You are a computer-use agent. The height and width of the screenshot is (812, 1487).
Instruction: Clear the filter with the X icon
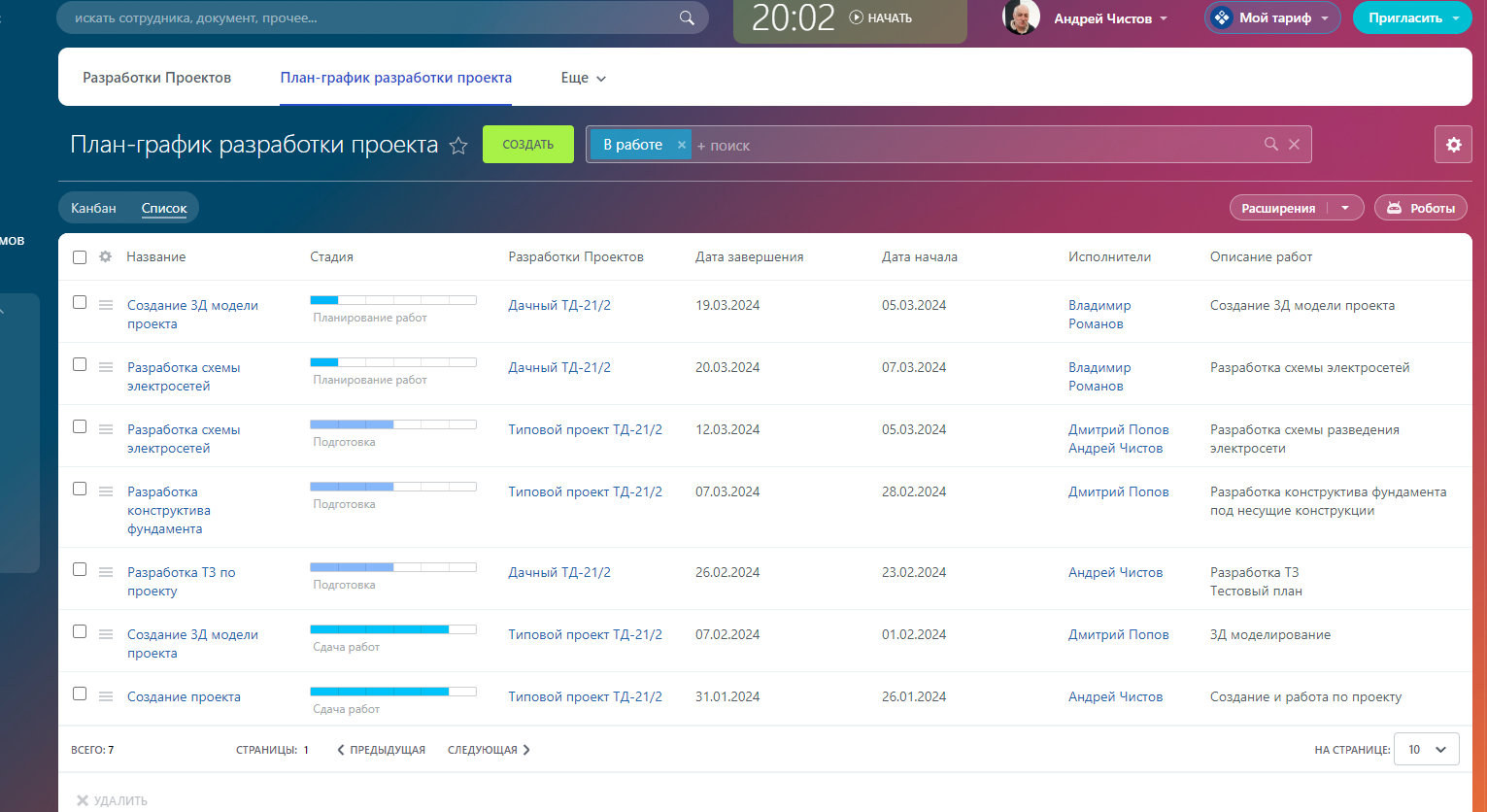[1294, 144]
